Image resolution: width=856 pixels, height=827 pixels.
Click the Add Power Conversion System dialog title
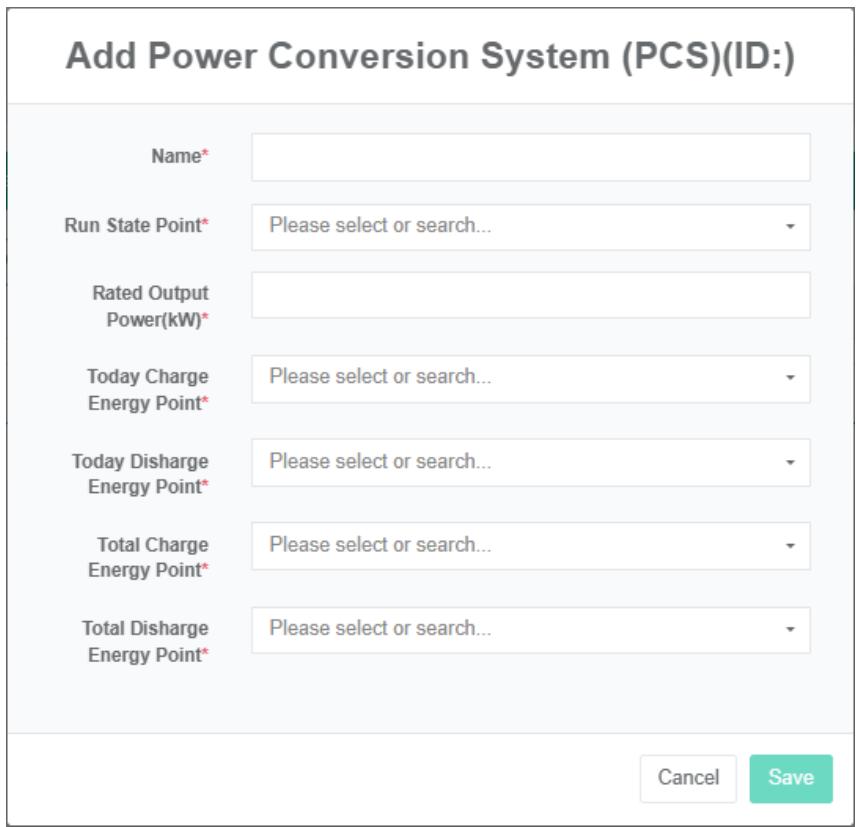[430, 57]
